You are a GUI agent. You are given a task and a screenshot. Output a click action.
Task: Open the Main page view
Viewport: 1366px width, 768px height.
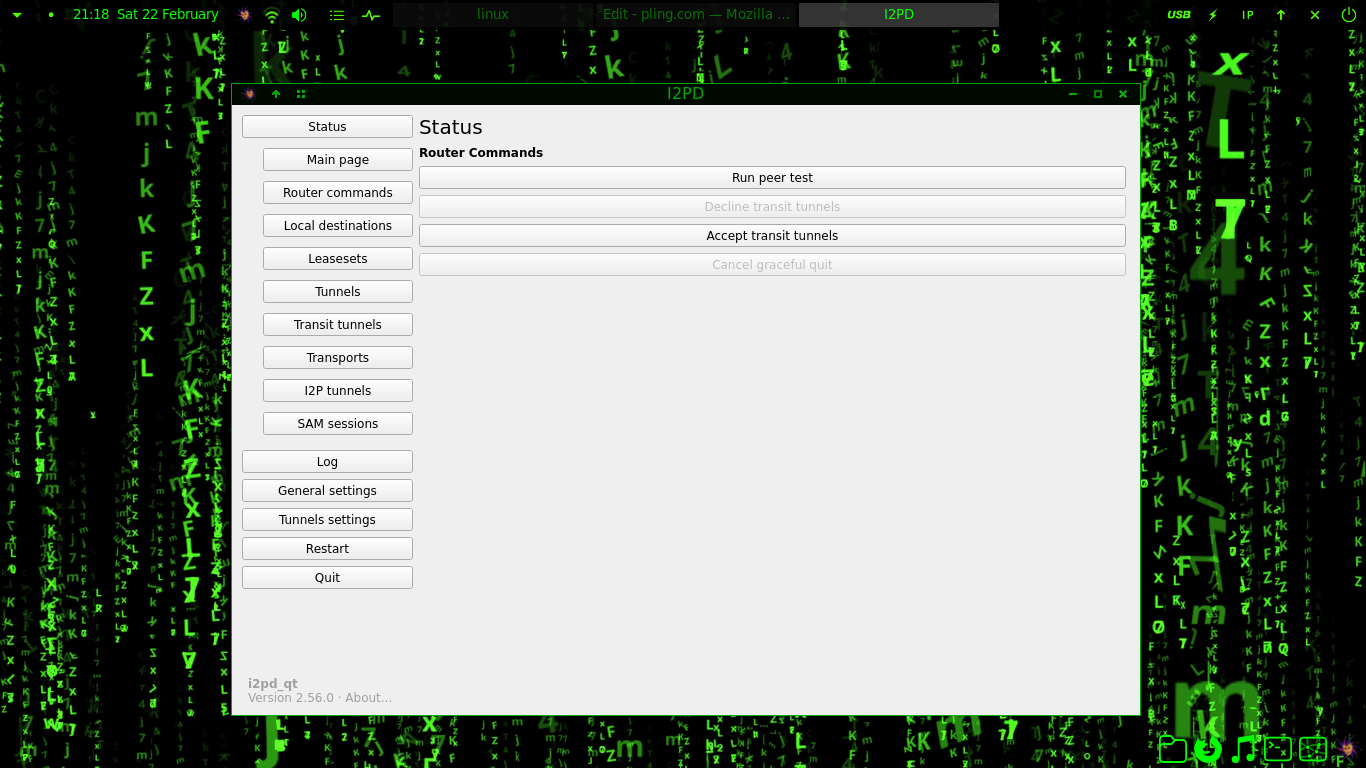click(x=338, y=160)
